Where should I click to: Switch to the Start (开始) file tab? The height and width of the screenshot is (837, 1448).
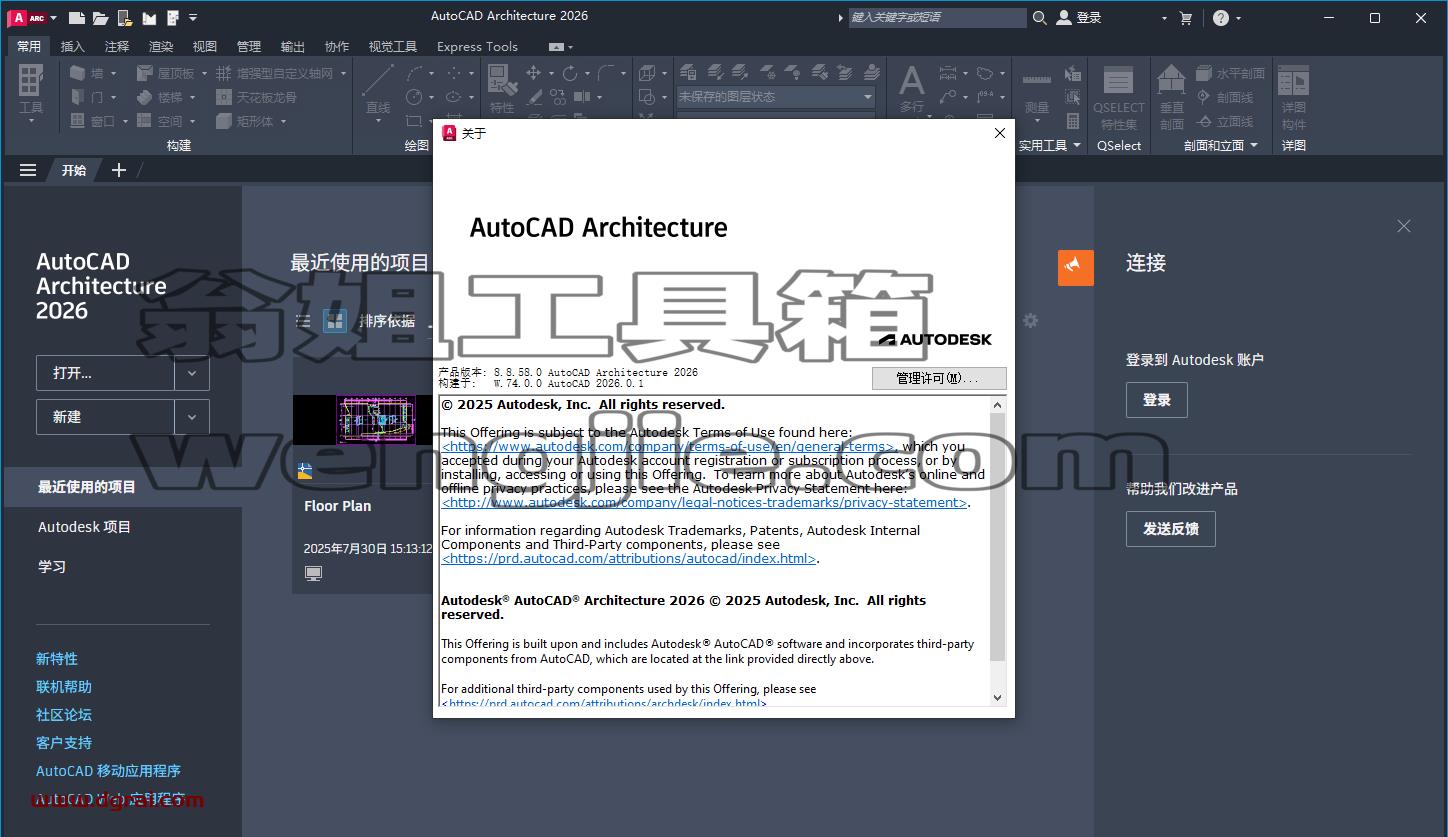[x=74, y=170]
